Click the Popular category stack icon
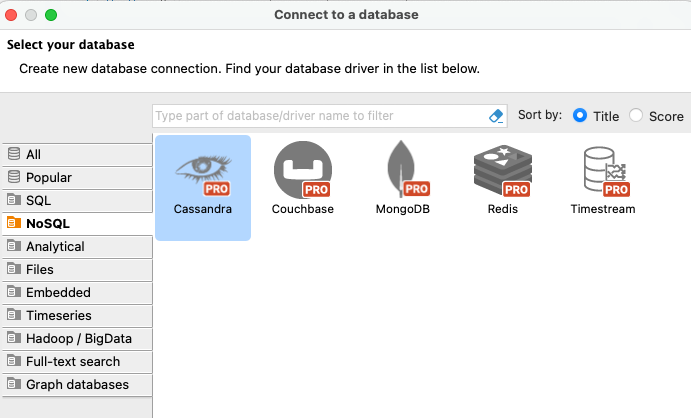Viewport: 691px width, 418px height. click(x=14, y=177)
